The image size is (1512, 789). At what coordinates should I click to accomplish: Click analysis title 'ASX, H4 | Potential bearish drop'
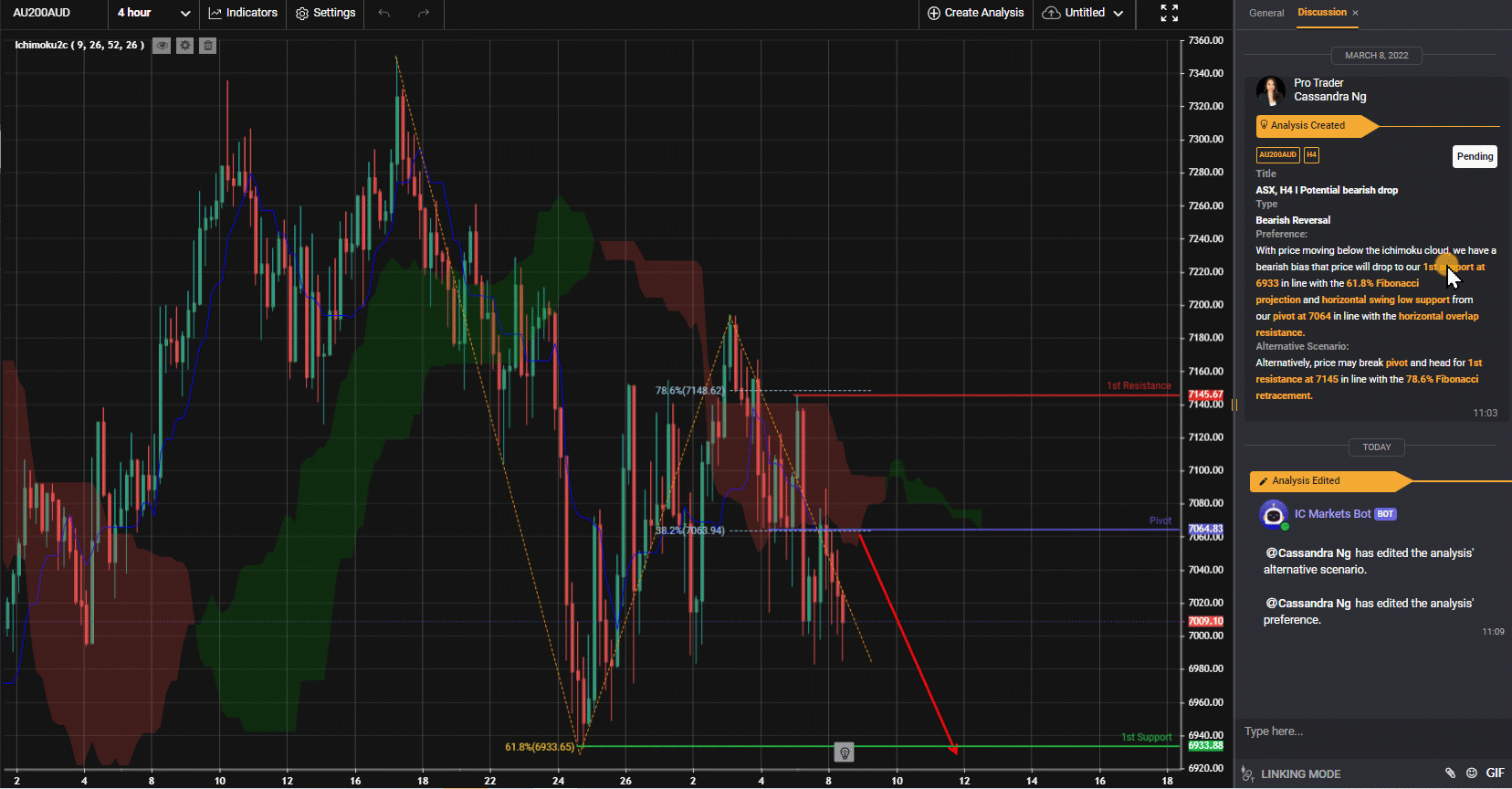(x=1327, y=190)
